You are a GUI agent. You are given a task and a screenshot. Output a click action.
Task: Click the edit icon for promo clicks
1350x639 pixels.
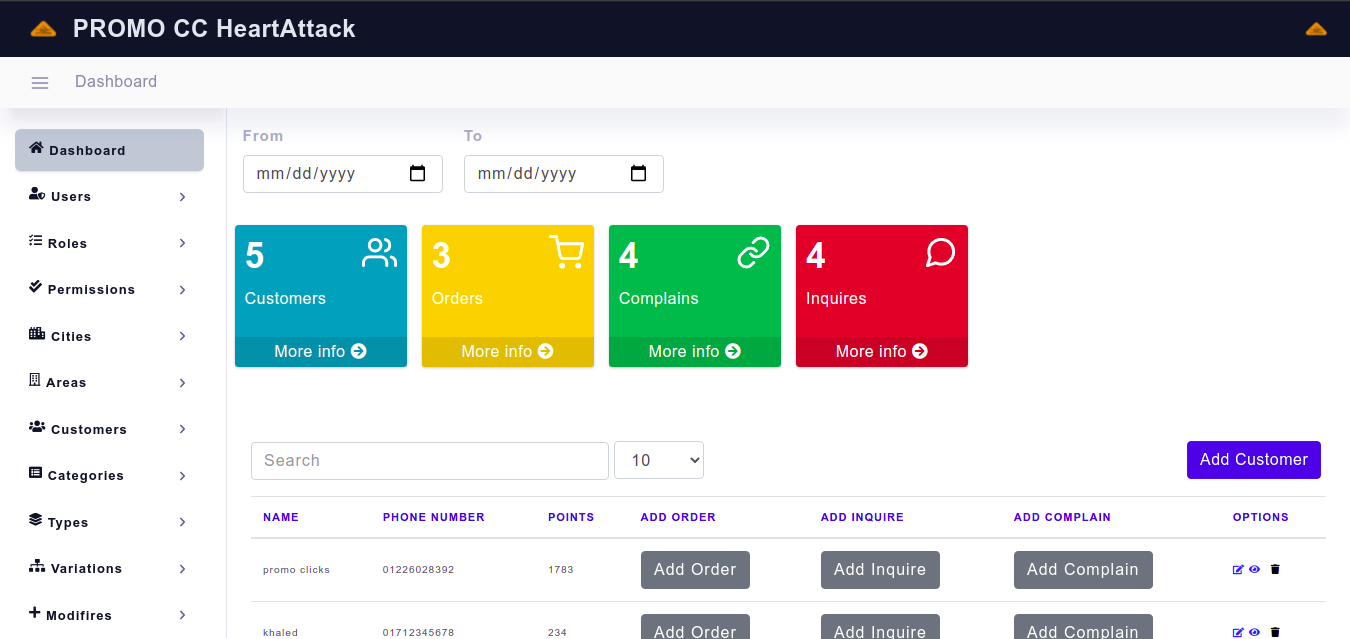click(1238, 570)
